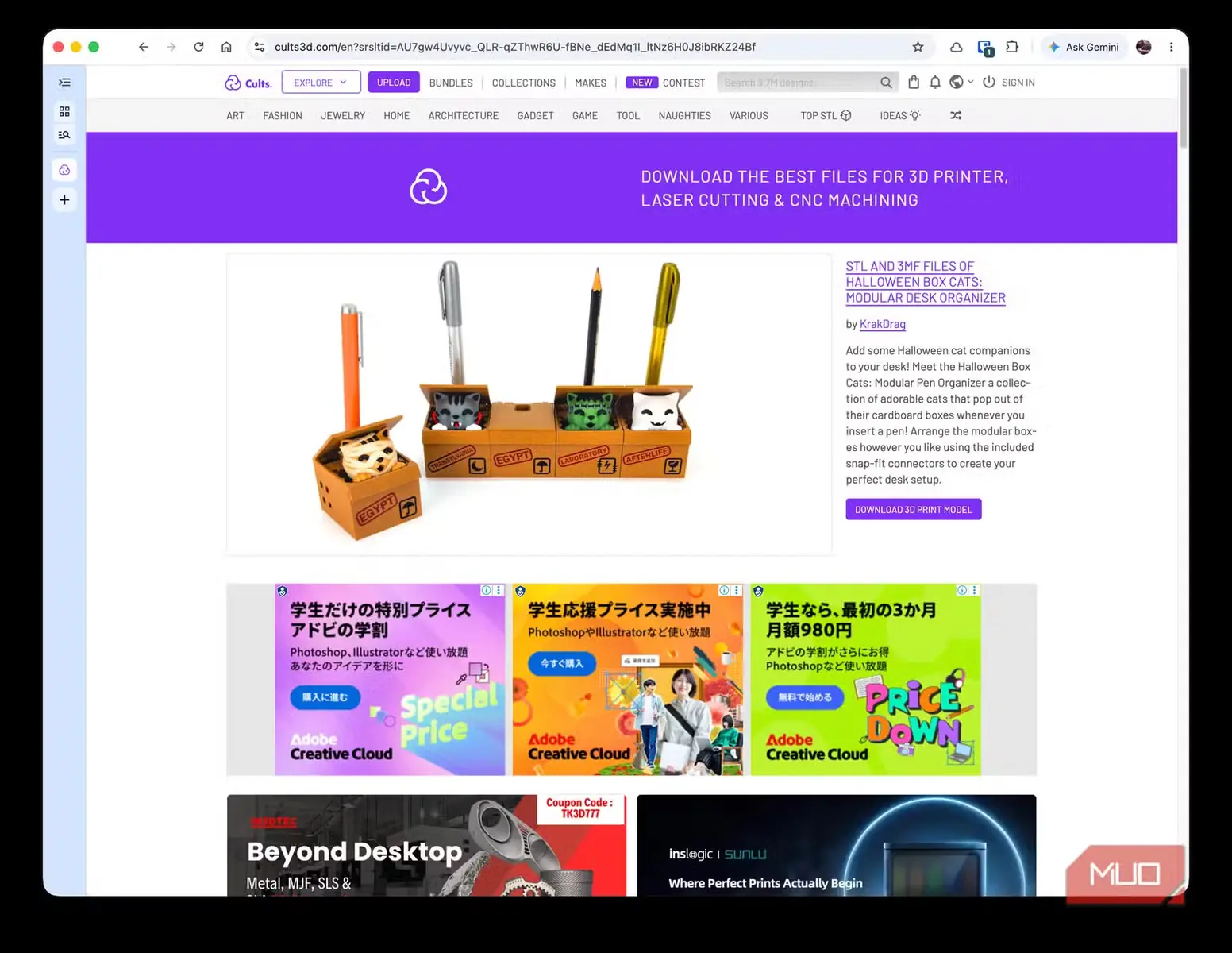This screenshot has width=1232, height=953.
Task: Open the Extensions puzzle menu
Action: pos(1012,47)
